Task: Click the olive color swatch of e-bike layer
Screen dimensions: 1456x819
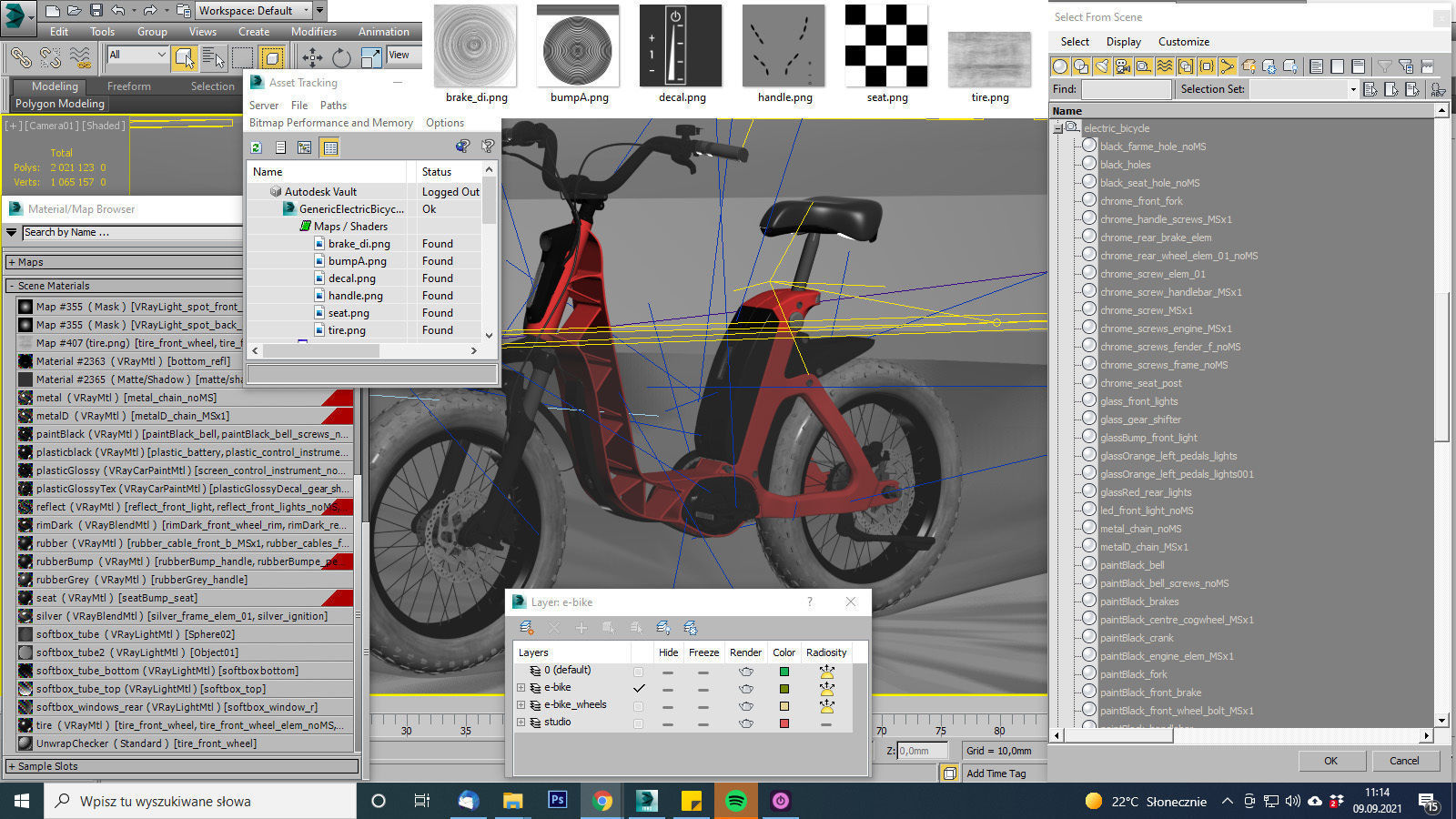Action: (784, 689)
